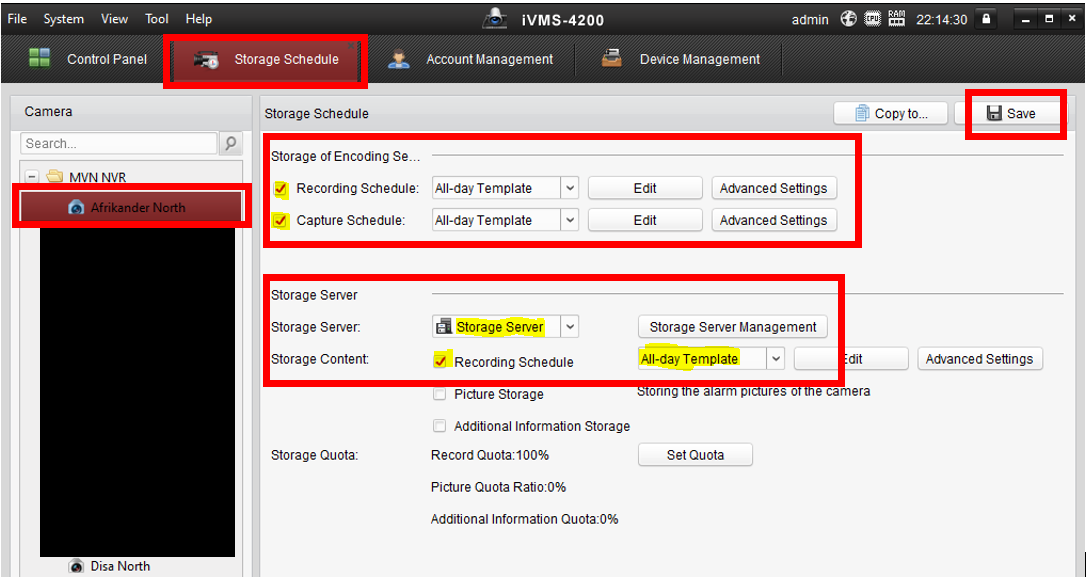This screenshot has width=1086, height=579.
Task: Enable Additional Information Storage checkbox
Action: tap(440, 426)
